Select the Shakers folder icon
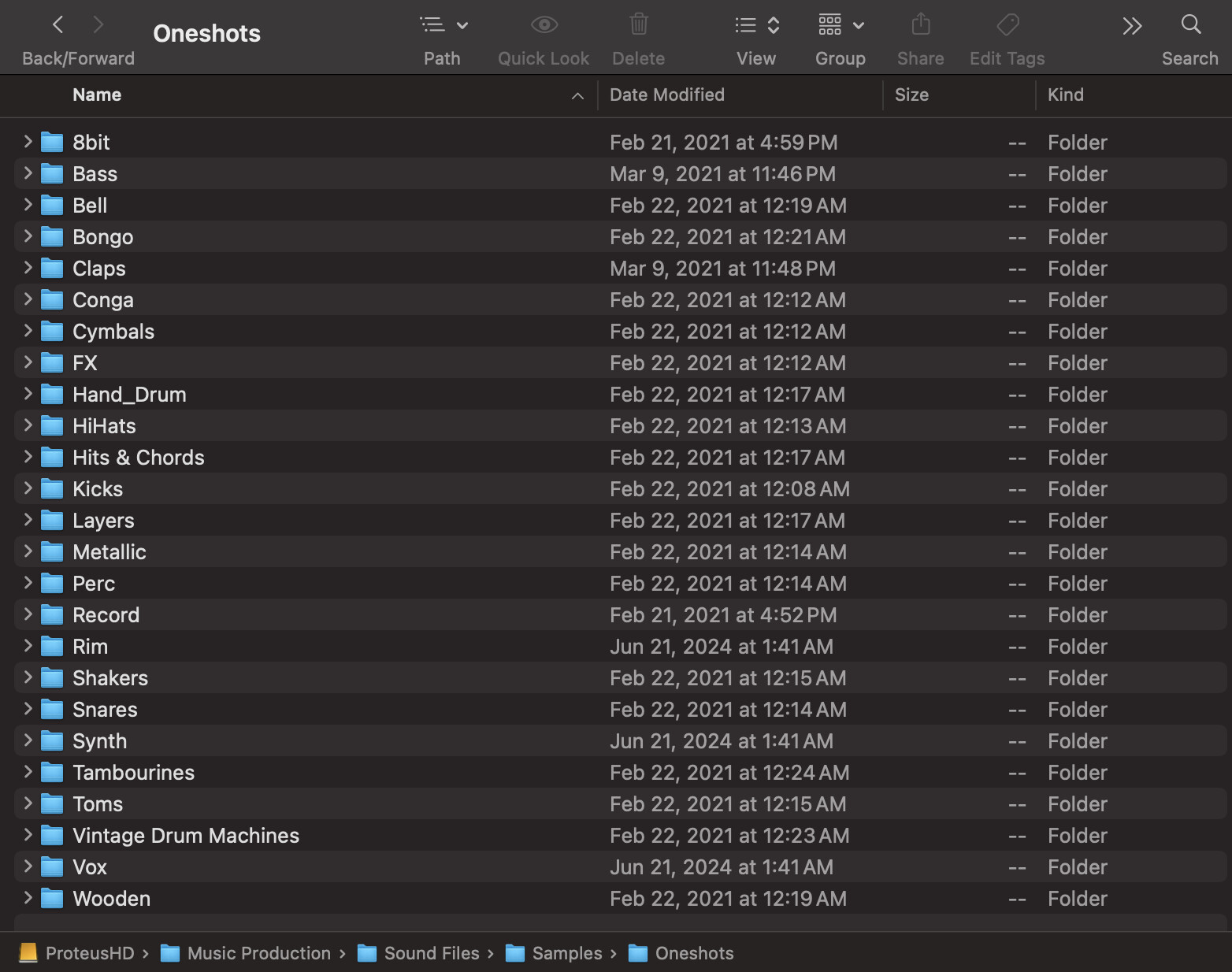 tap(52, 678)
